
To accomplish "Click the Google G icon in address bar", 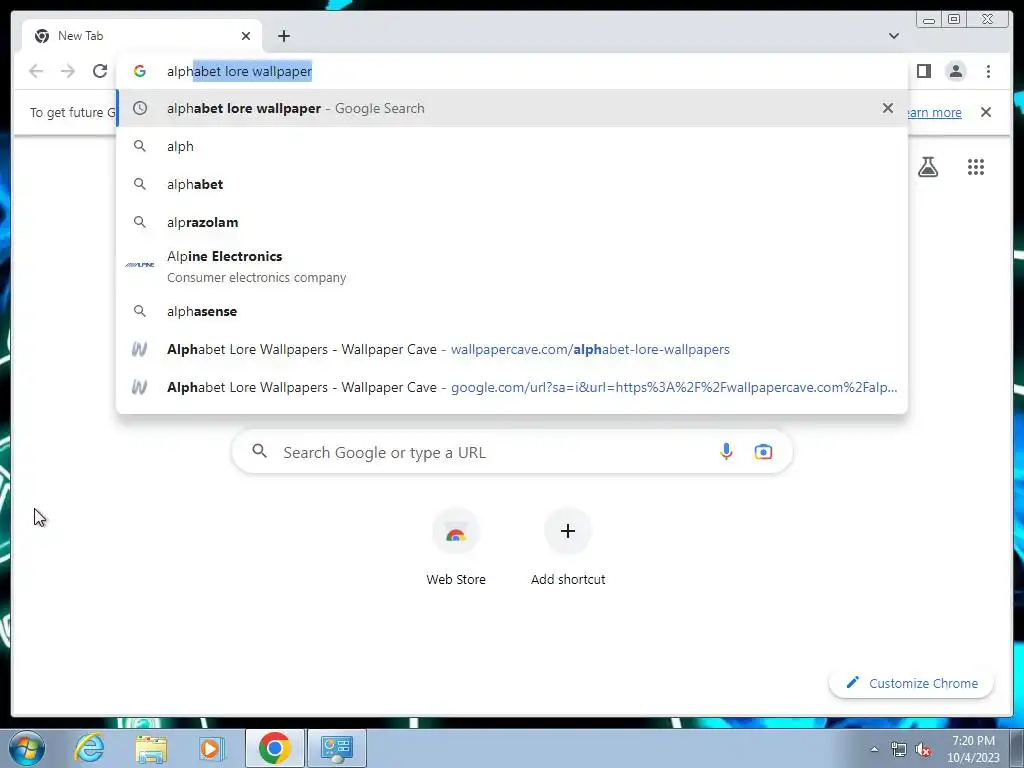I will (x=140, y=71).
